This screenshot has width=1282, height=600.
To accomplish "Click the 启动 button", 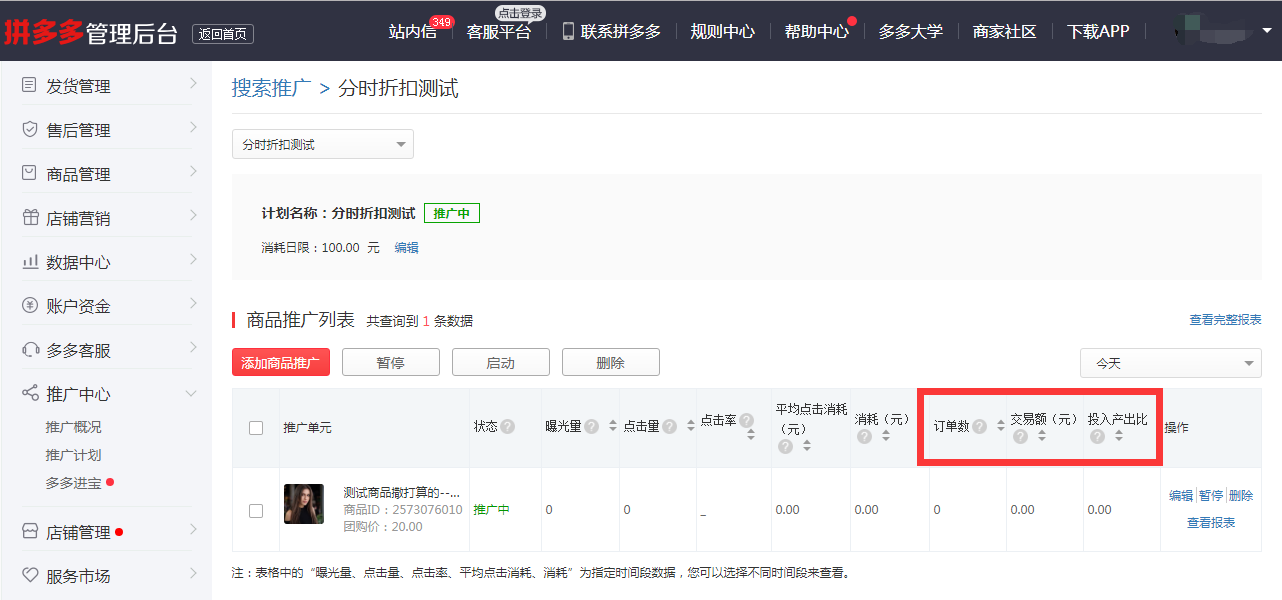I will [x=501, y=363].
